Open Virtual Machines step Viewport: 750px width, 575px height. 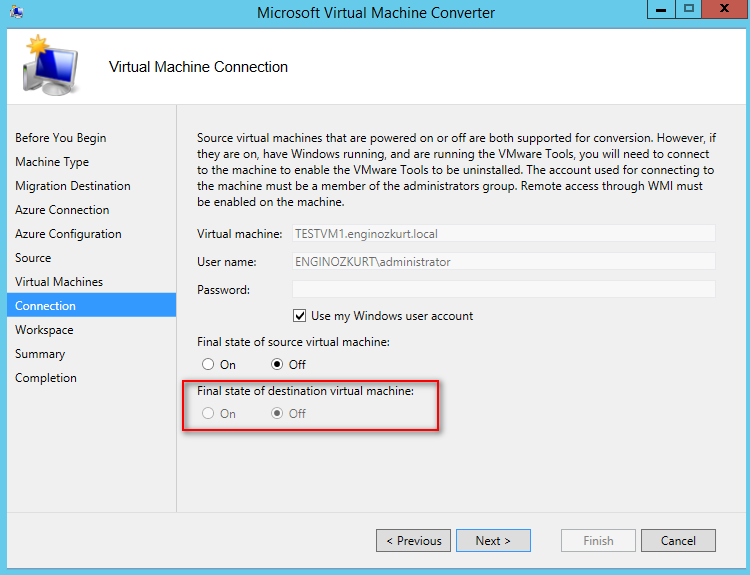coord(59,281)
